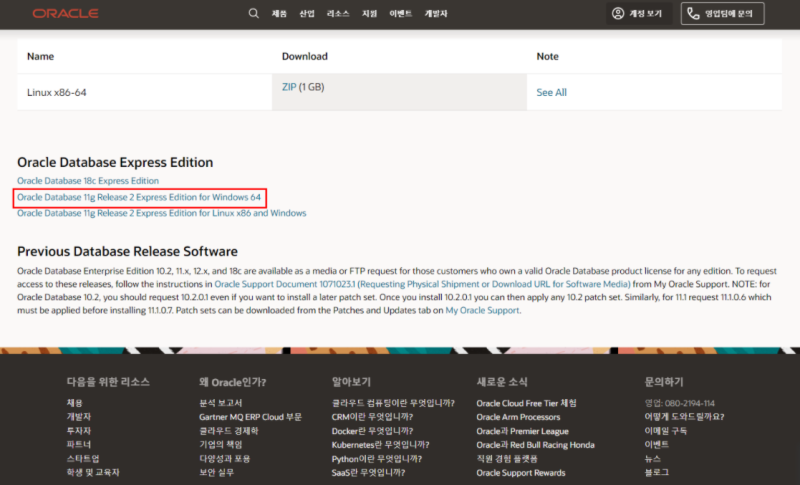
Task: Click the Oracle logo
Action: tap(66, 14)
